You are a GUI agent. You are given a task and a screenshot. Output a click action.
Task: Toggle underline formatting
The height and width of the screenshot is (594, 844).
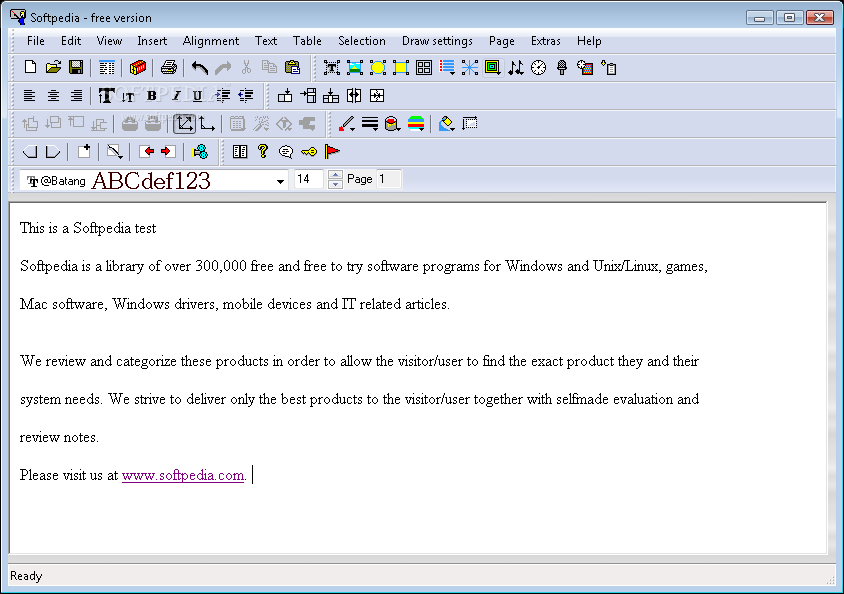point(197,96)
